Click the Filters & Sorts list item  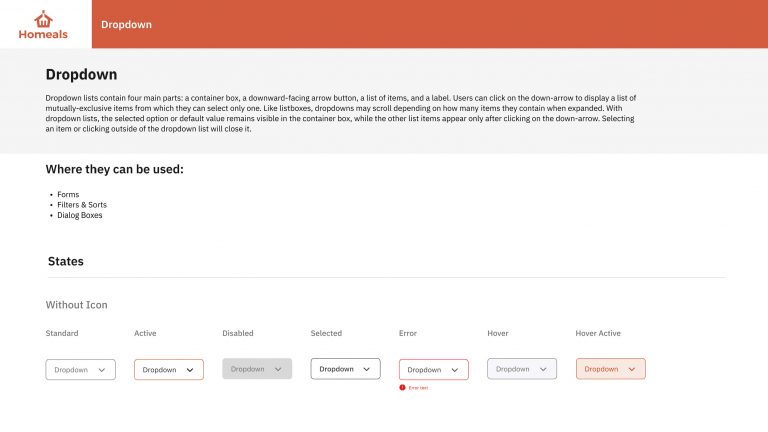82,205
